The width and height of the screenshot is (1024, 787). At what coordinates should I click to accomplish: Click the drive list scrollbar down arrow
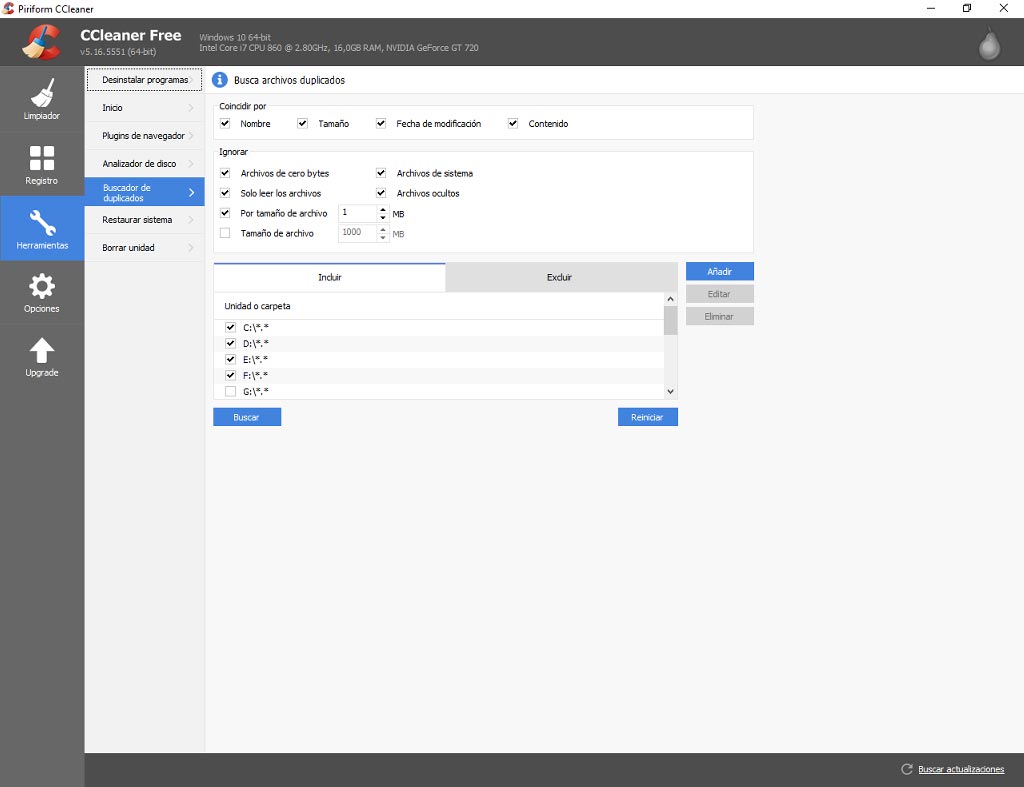pyautogui.click(x=670, y=391)
